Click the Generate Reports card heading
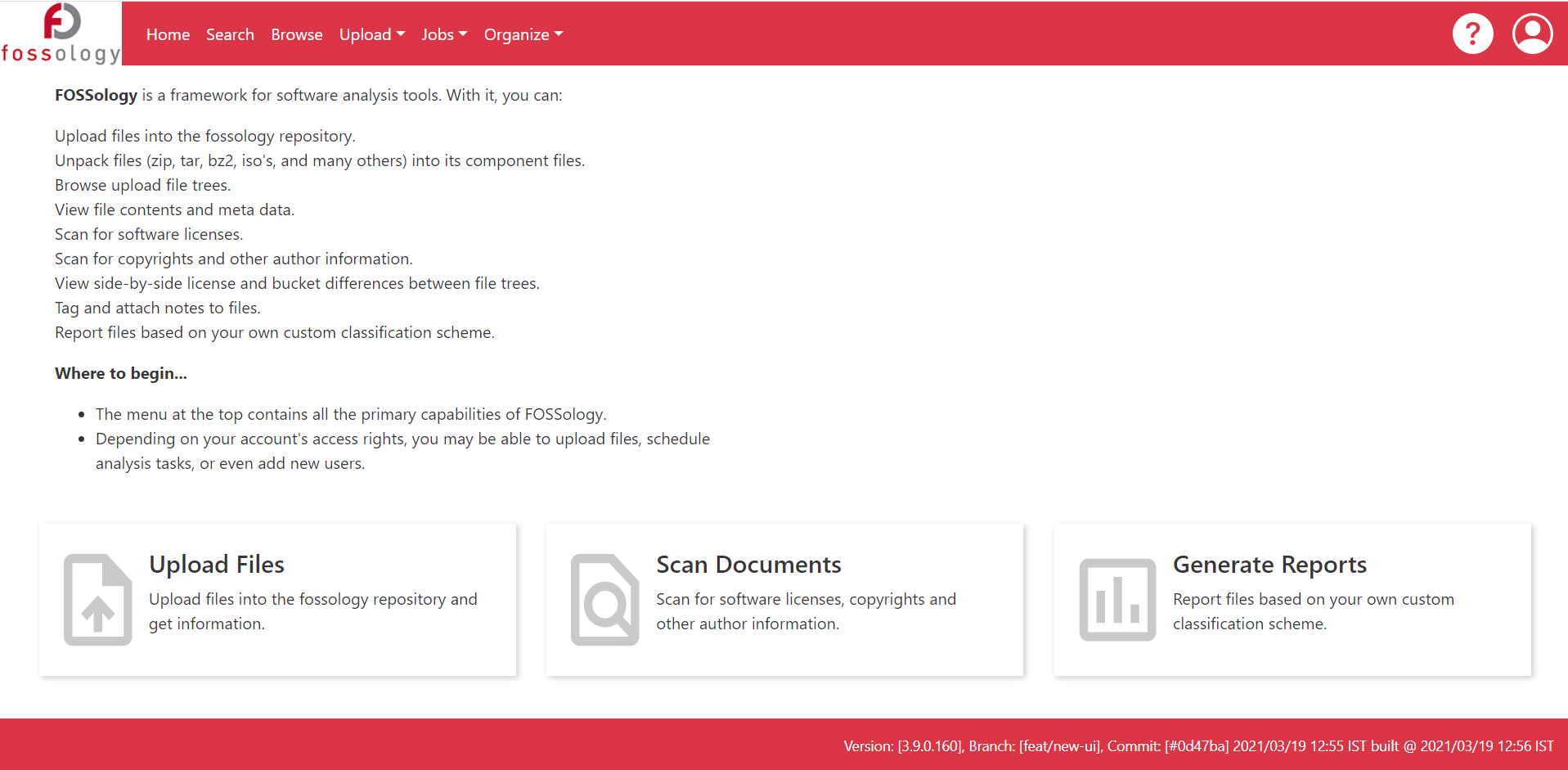The height and width of the screenshot is (770, 1568). tap(1269, 565)
